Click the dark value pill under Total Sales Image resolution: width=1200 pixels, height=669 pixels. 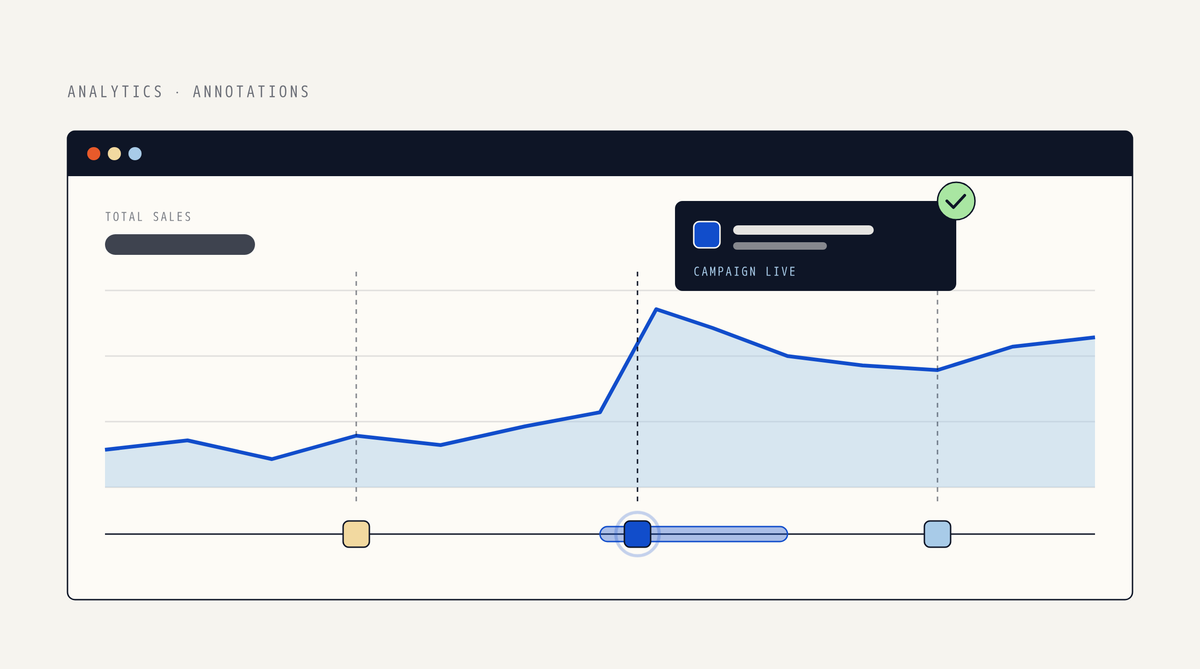(x=180, y=244)
